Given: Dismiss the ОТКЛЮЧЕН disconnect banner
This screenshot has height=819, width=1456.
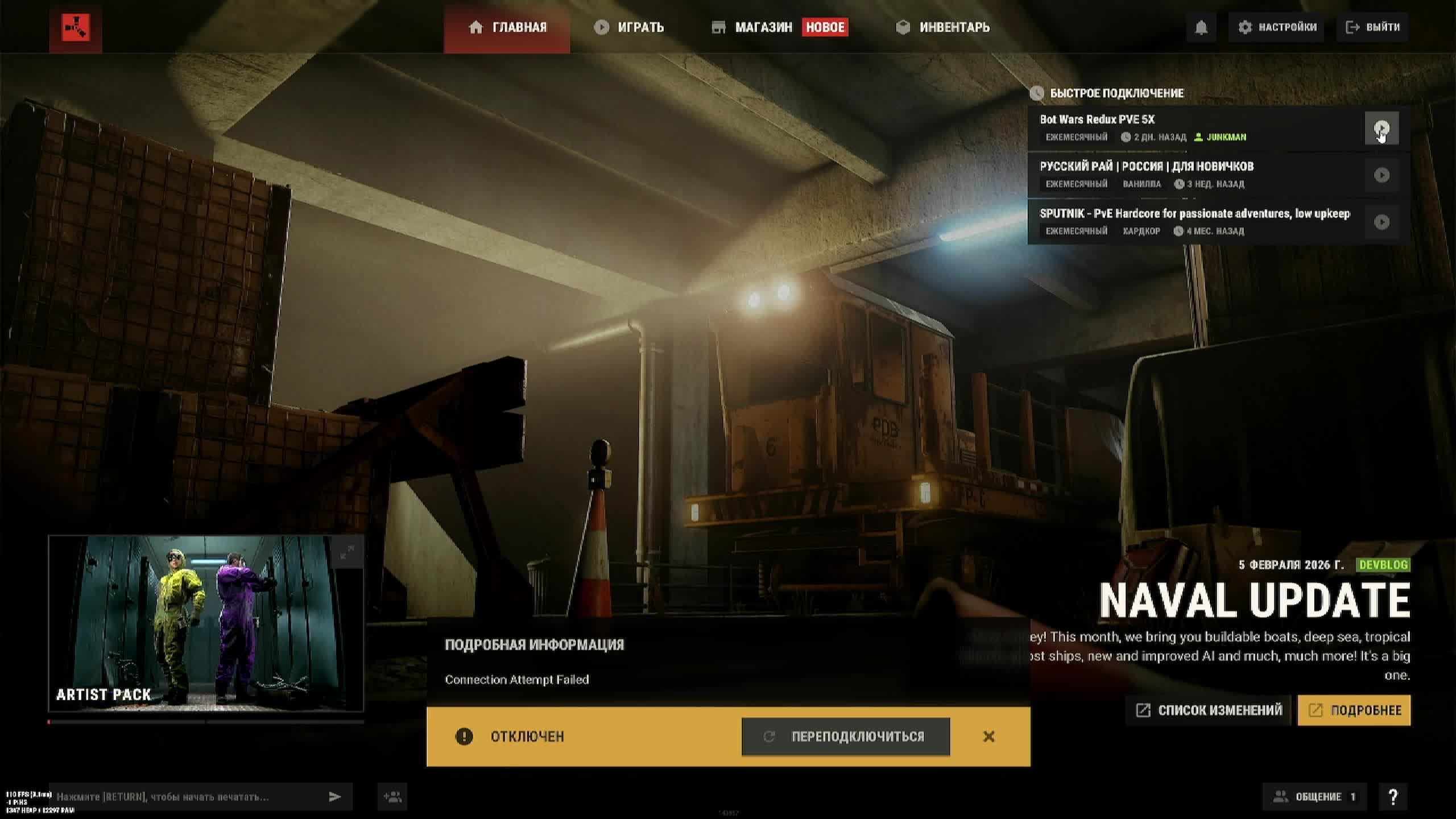Looking at the screenshot, I should 988,737.
